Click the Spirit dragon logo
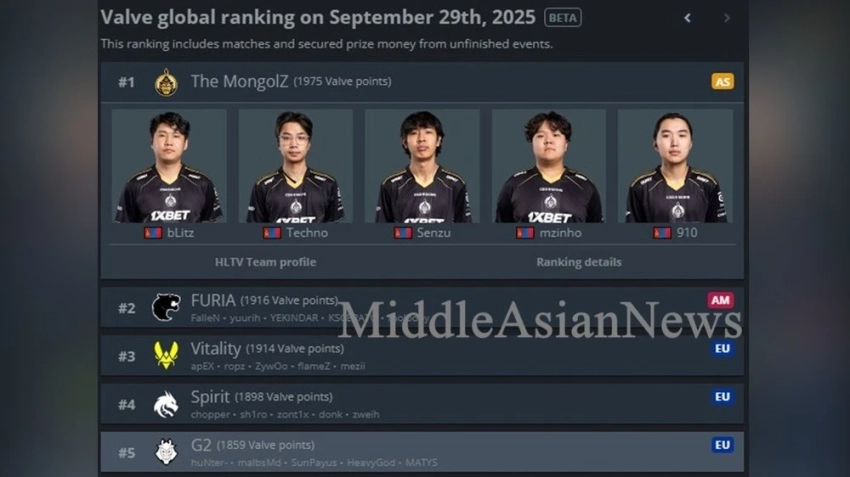 pos(166,404)
